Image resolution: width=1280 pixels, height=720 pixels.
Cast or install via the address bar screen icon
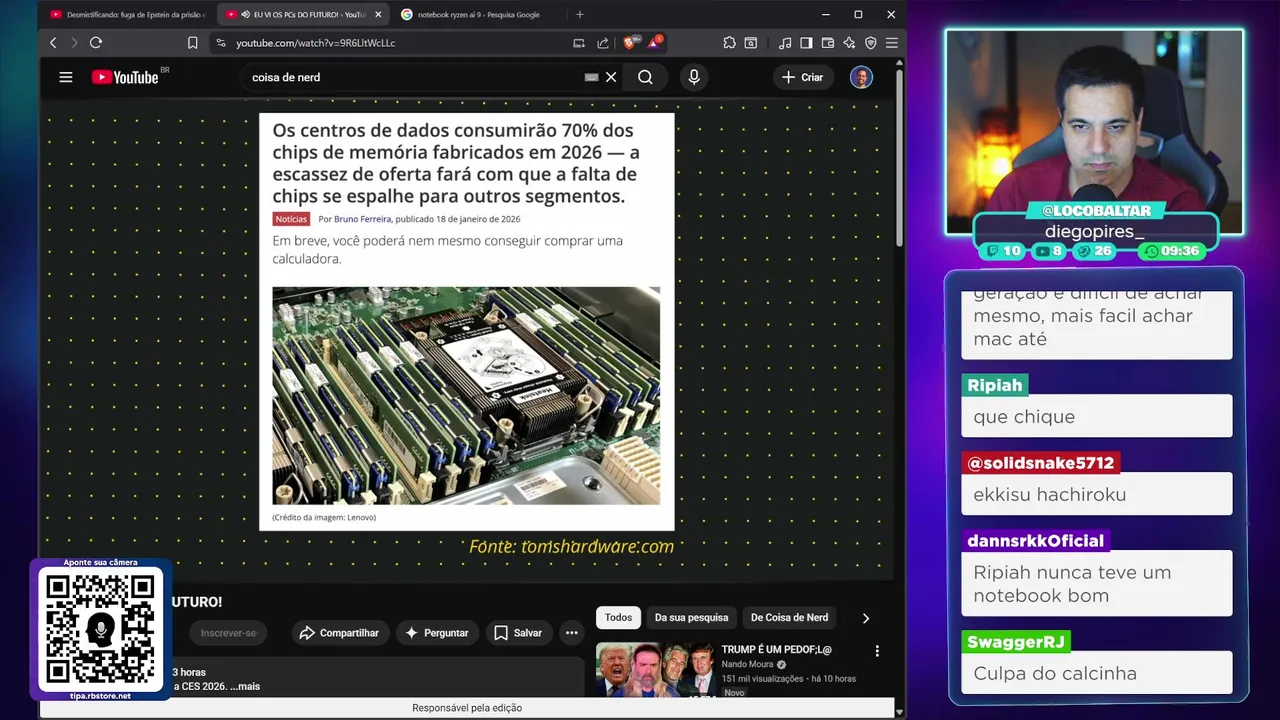point(579,43)
